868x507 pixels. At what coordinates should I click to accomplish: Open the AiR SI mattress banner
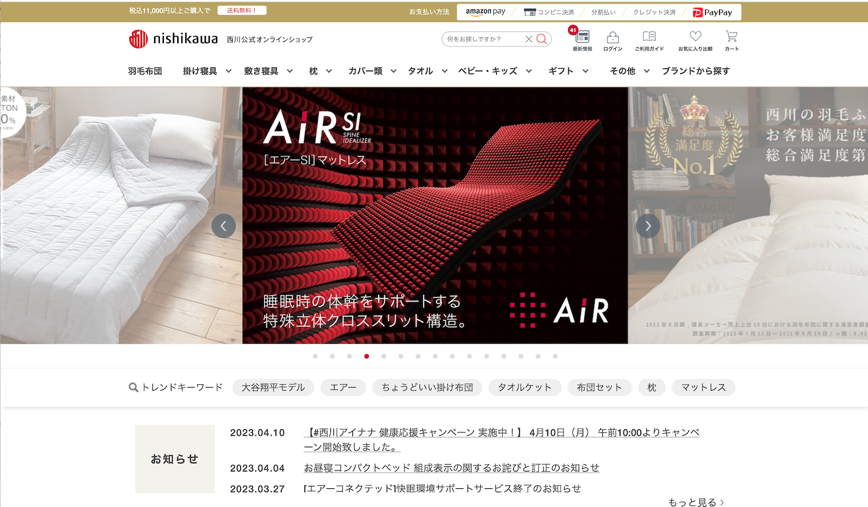coord(435,215)
